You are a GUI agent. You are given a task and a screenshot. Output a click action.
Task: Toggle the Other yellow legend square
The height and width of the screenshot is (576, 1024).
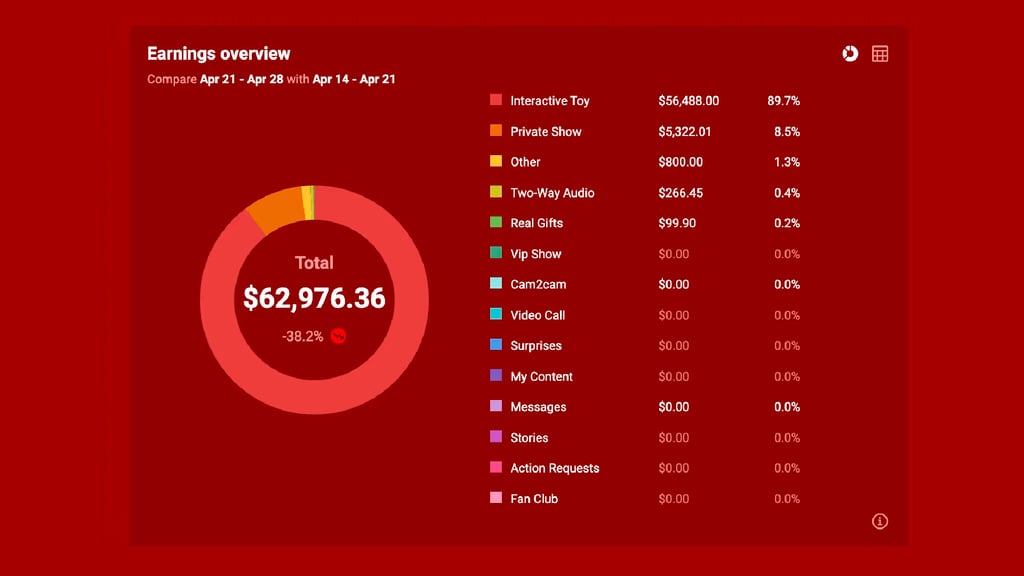[496, 161]
